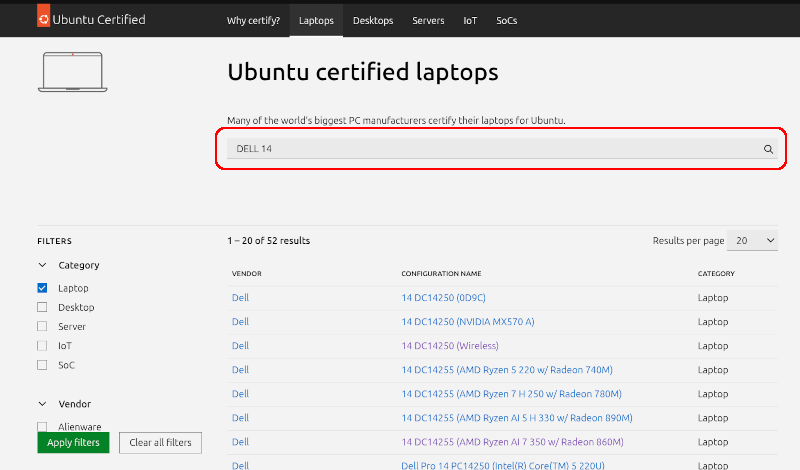
Task: Click Laptop category cell in 0D9C row
Action: coord(713,298)
